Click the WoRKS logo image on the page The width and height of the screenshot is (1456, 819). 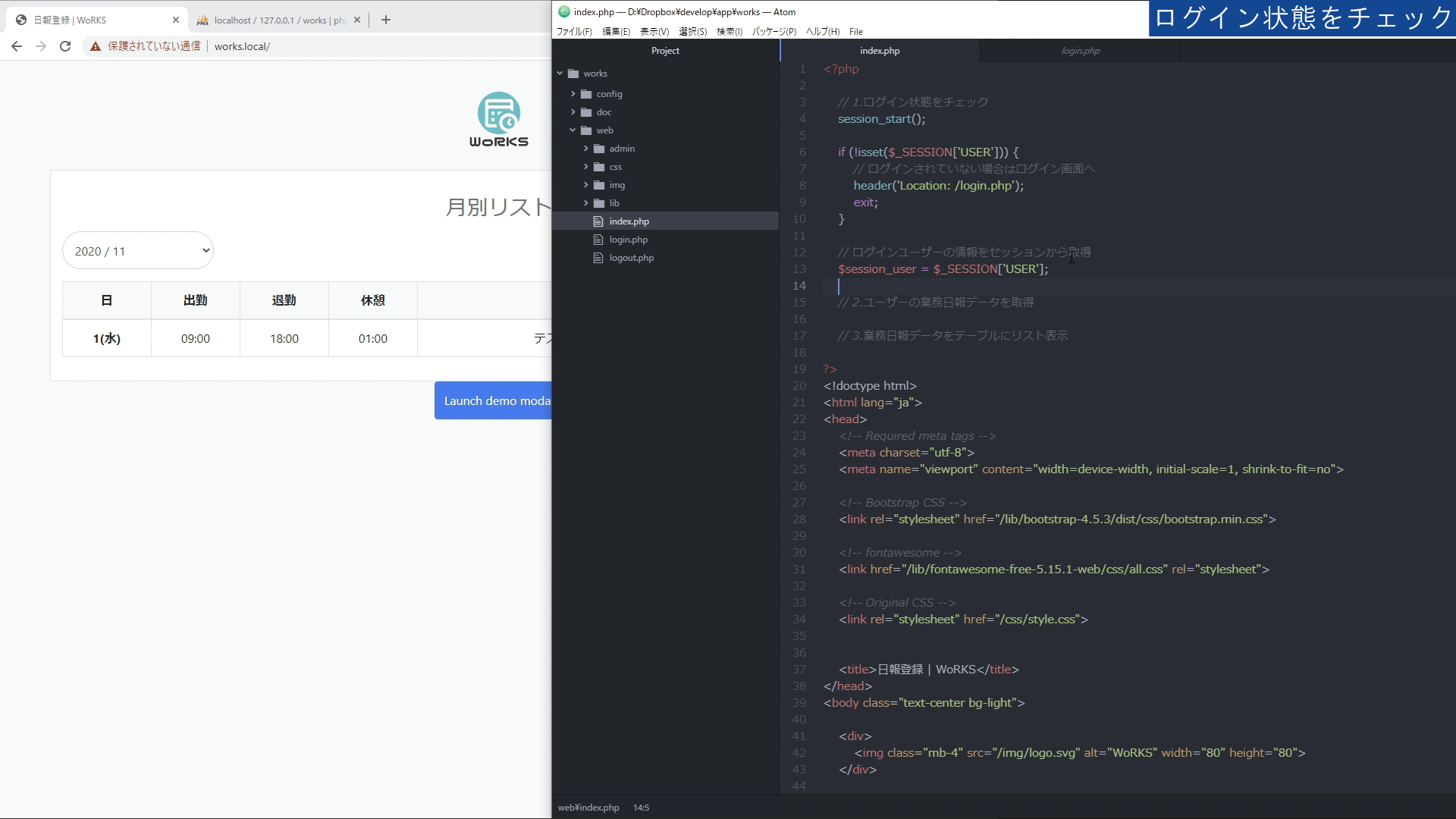pyautogui.click(x=498, y=120)
